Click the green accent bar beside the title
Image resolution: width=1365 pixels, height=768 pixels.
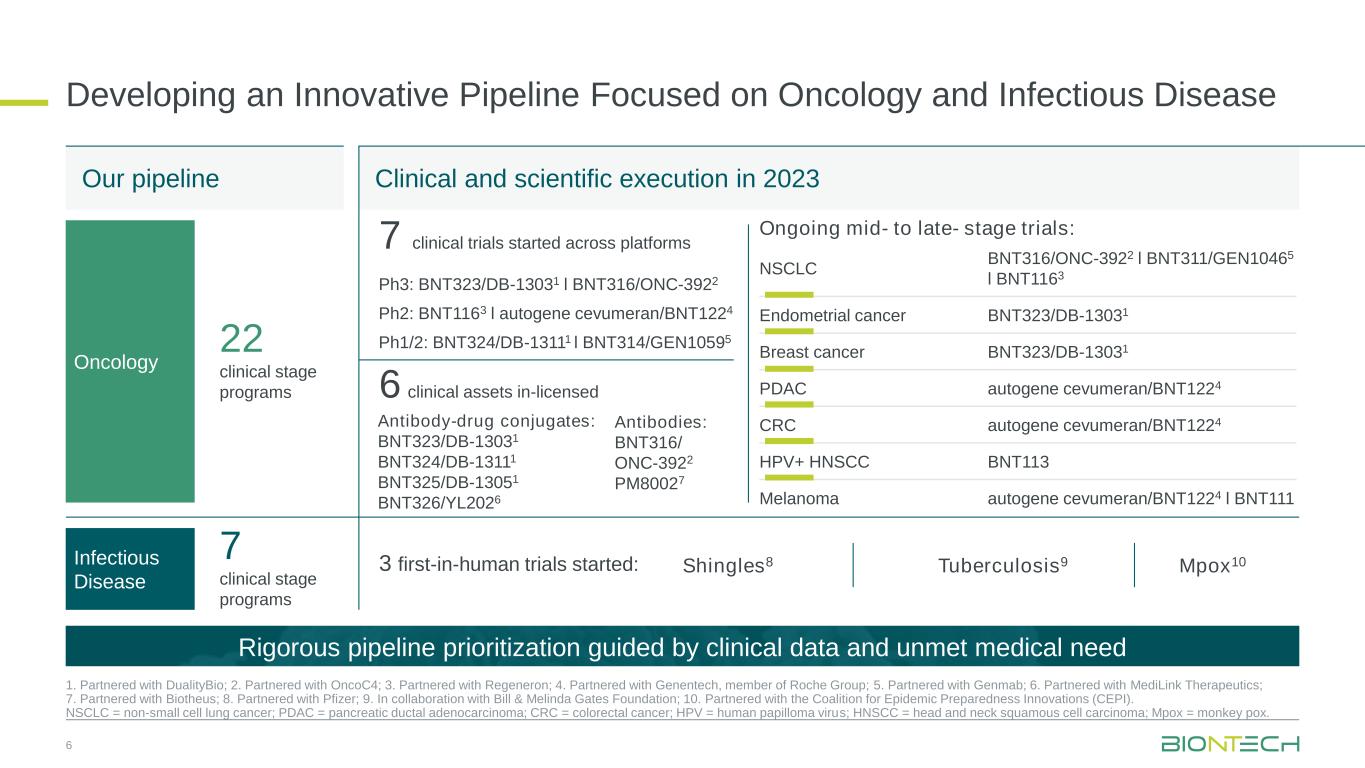tap(24, 101)
